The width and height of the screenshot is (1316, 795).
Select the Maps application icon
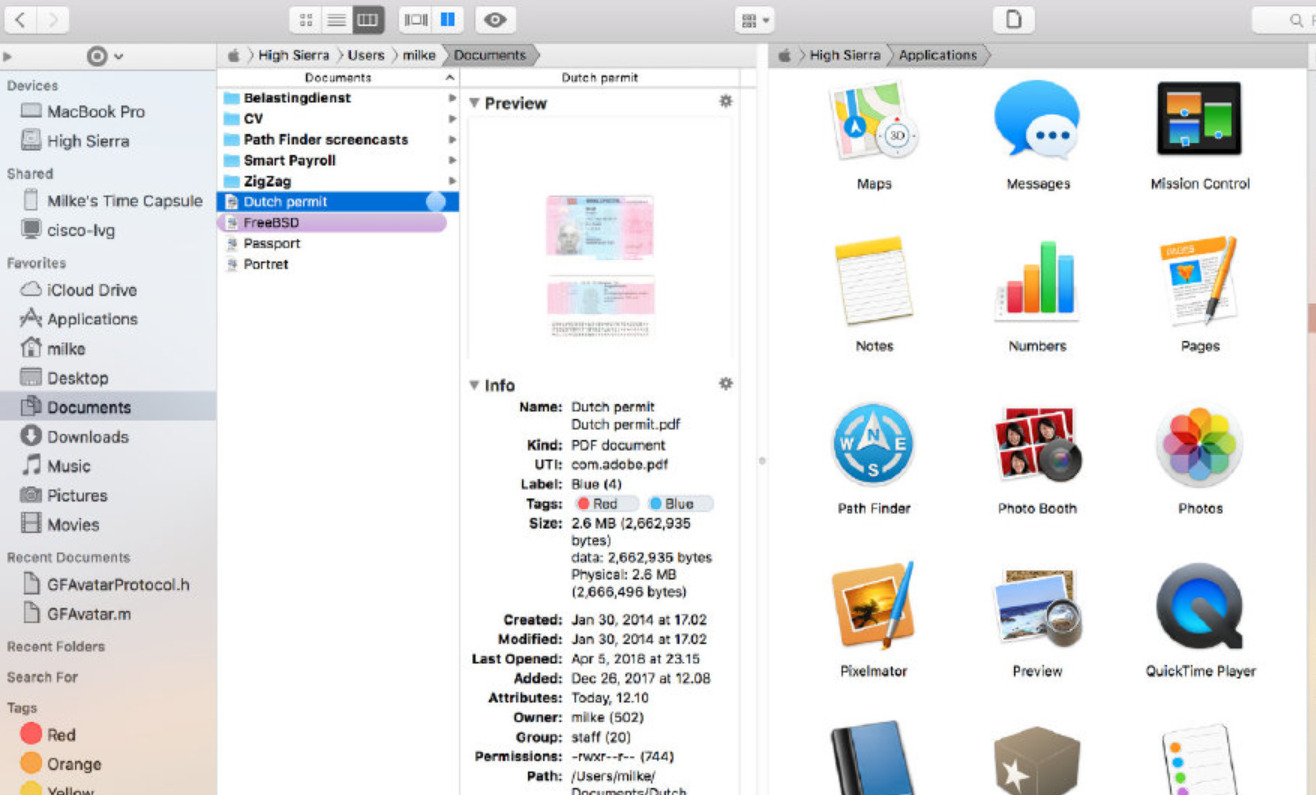click(x=874, y=122)
